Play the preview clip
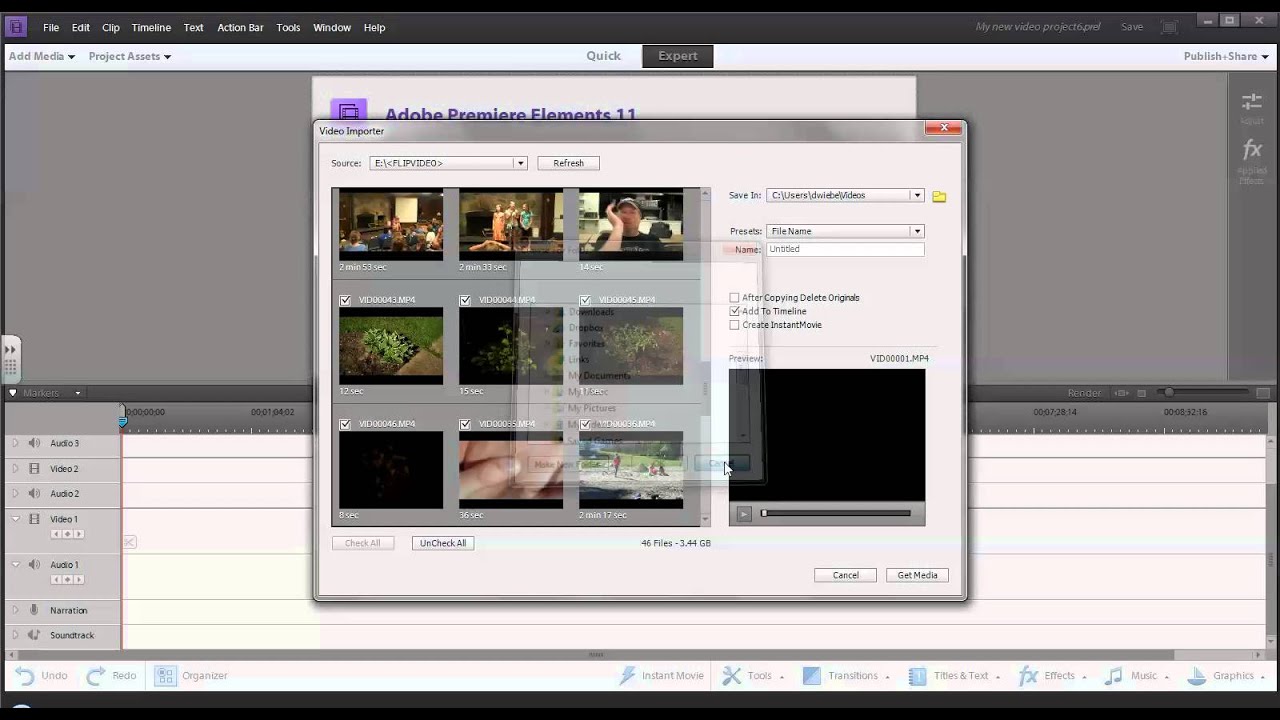 pos(743,514)
